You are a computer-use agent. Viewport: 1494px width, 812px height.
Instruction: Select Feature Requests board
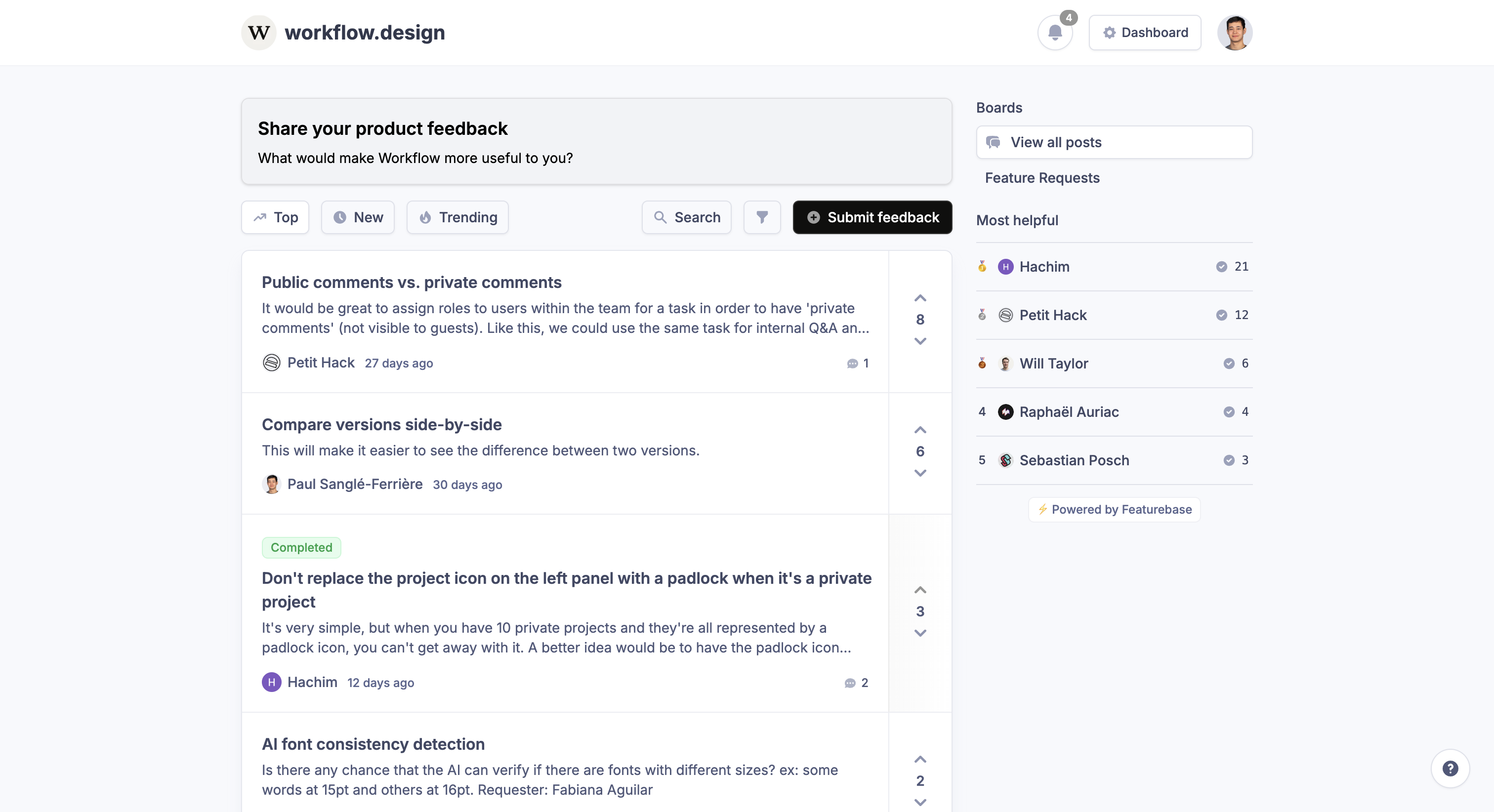coord(1042,177)
